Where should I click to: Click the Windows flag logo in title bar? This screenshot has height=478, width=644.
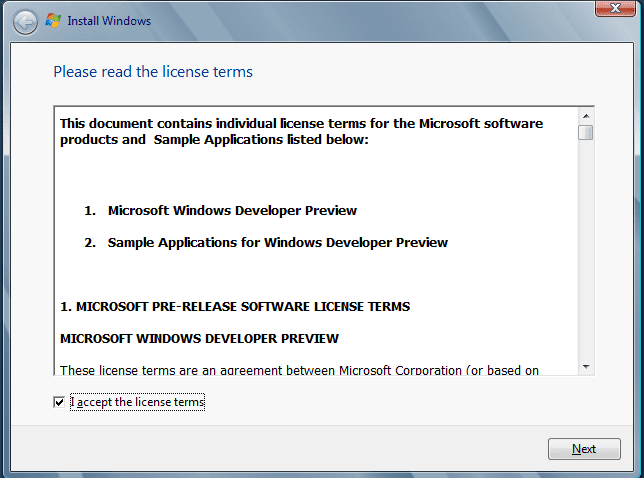point(53,21)
